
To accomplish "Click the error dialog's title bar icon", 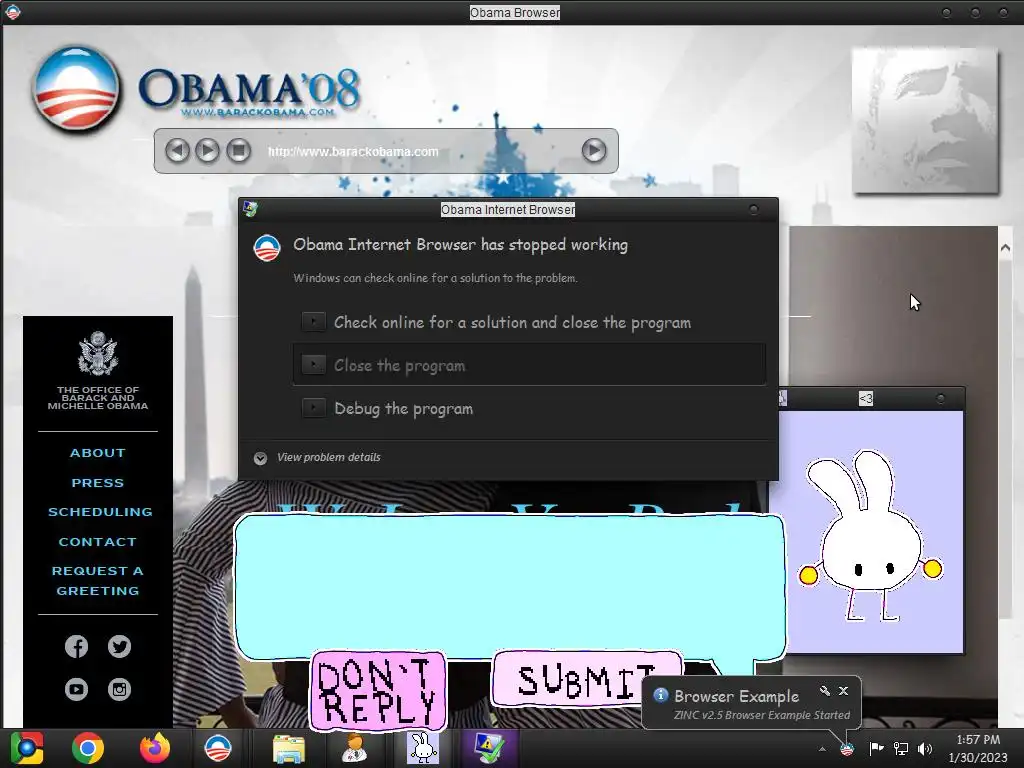I will click(x=250, y=209).
